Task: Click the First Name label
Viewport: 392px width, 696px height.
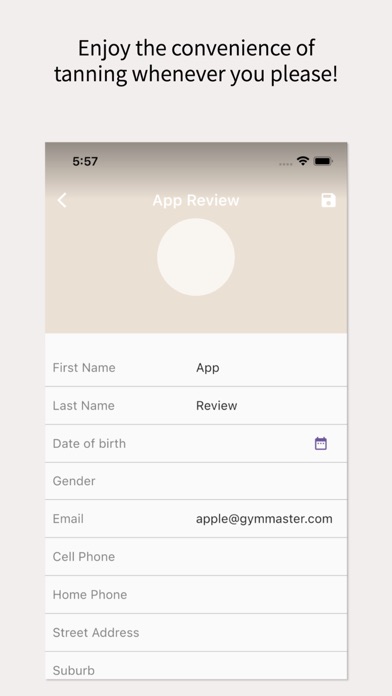Action: click(84, 368)
